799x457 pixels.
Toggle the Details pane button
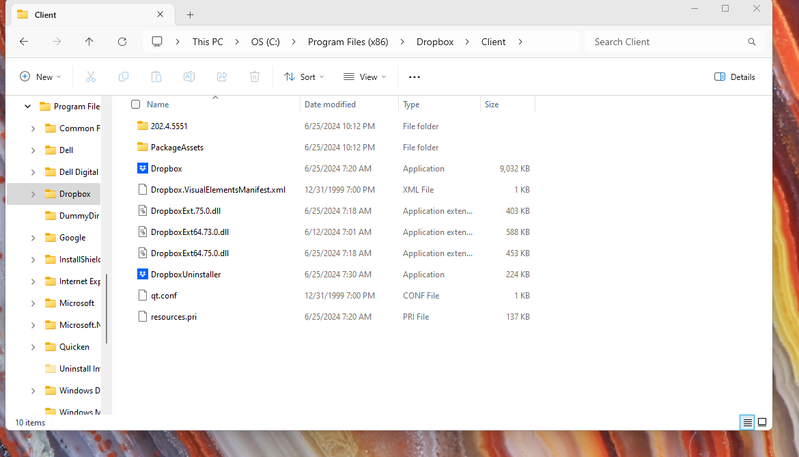click(x=734, y=77)
